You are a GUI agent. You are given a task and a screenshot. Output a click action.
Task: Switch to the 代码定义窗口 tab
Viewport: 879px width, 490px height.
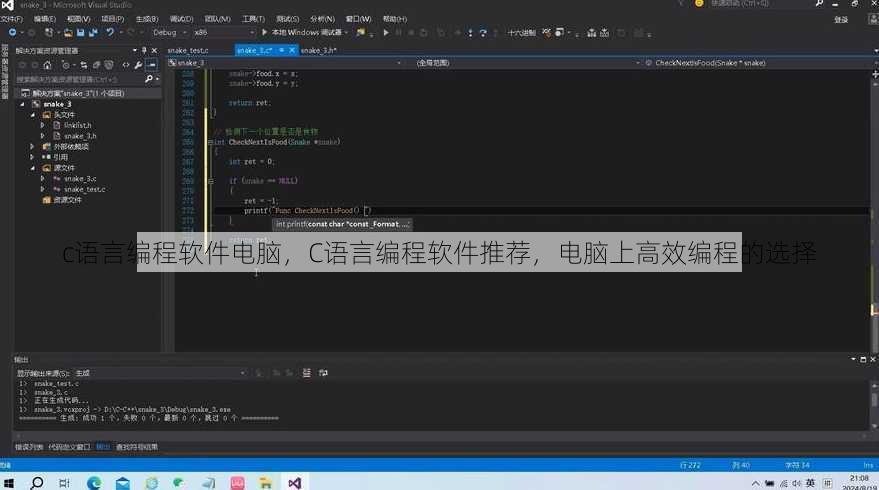pos(70,447)
